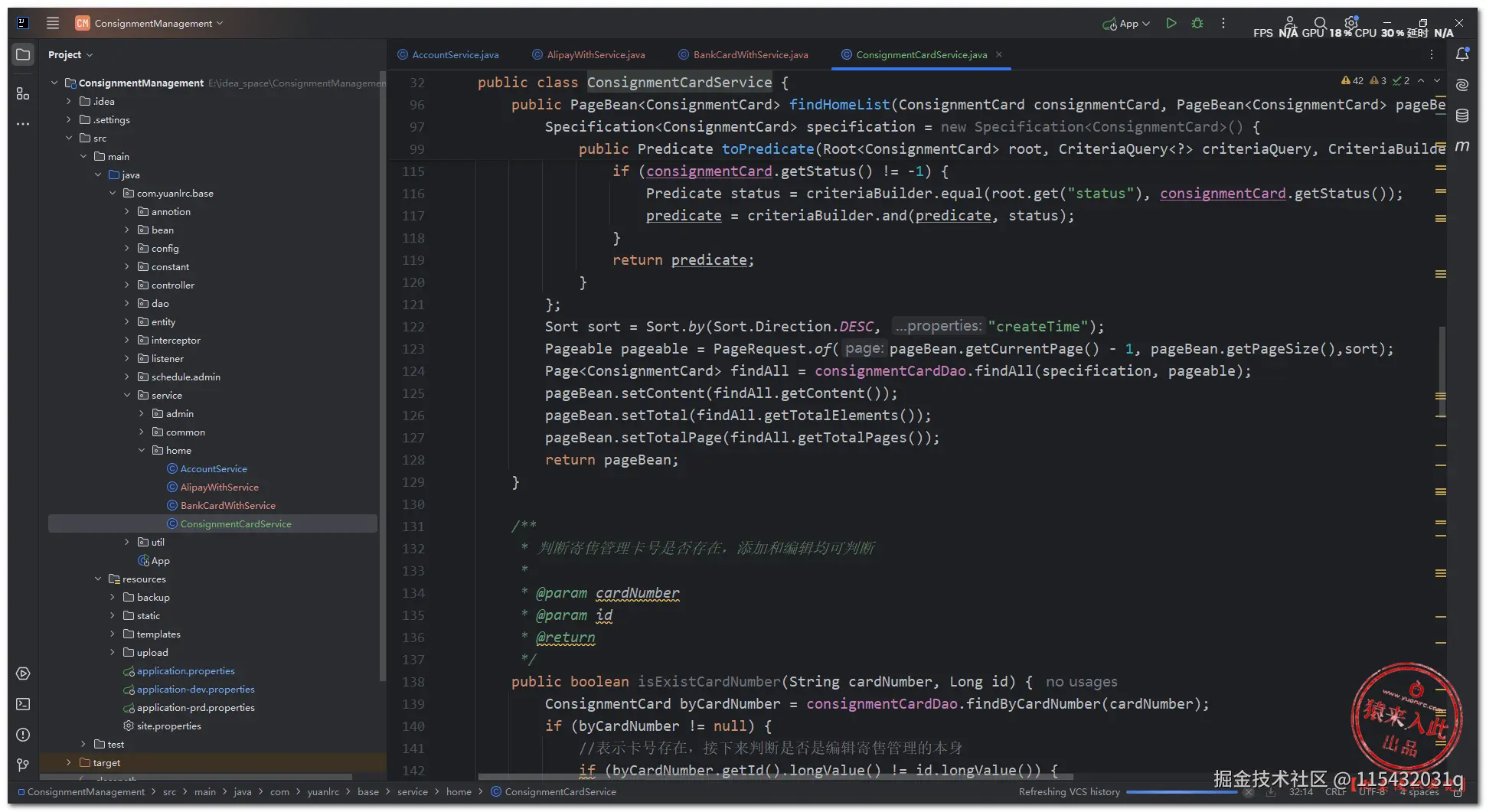Open the App run configuration dropdown
Viewport: 1486px width, 812px height.
pos(1127,24)
